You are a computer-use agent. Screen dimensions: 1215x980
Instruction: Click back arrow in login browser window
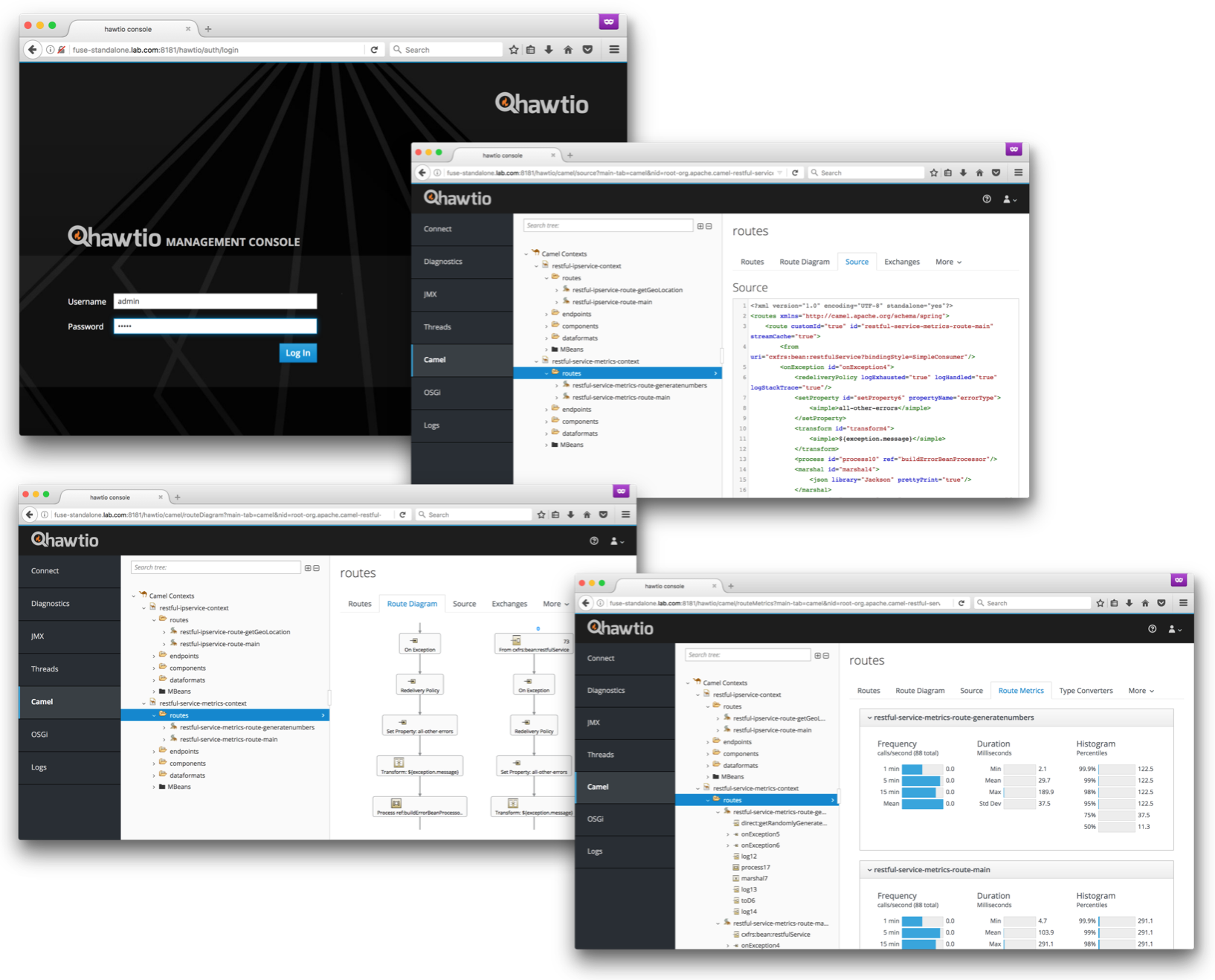[x=32, y=50]
